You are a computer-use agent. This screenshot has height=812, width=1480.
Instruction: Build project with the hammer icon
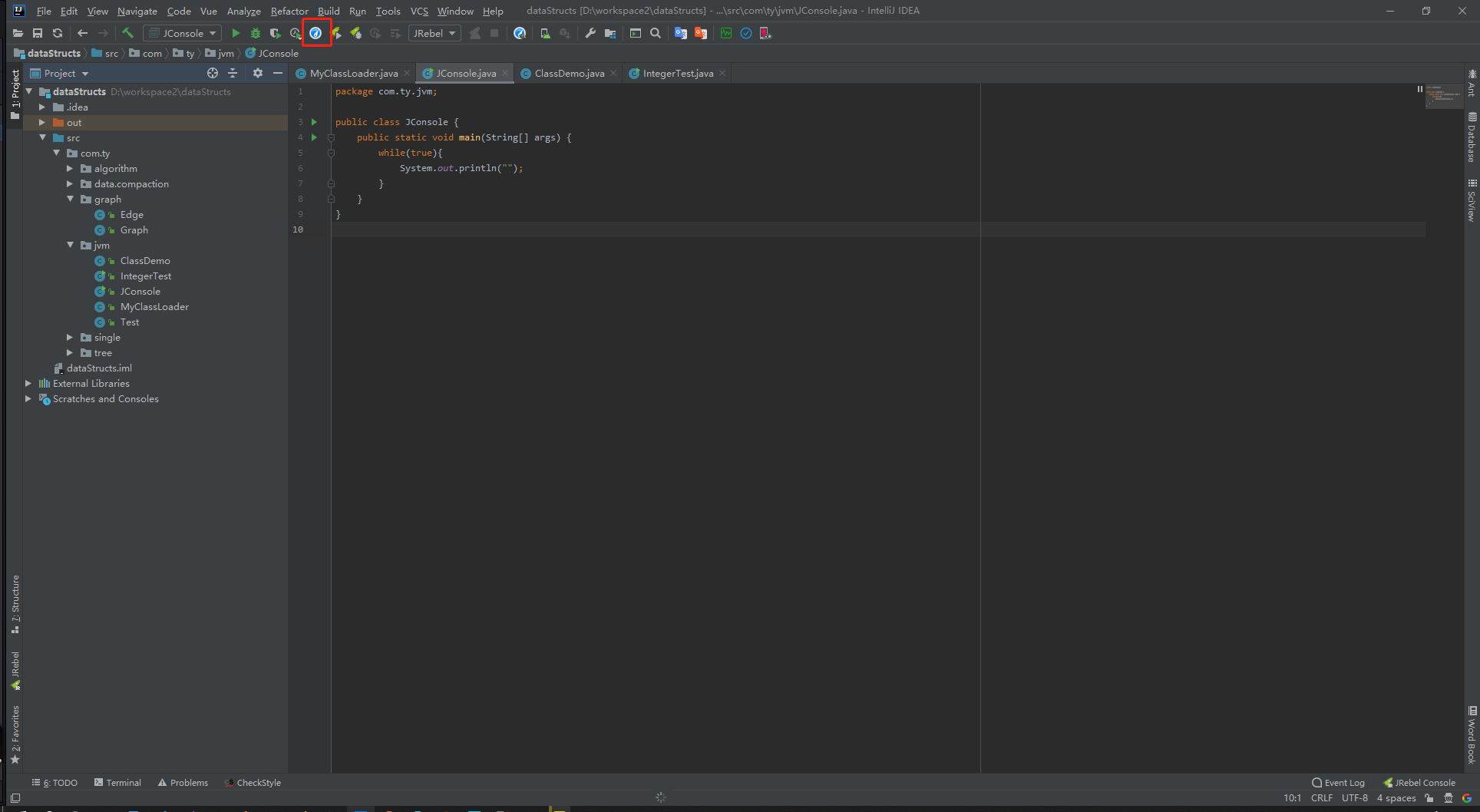click(127, 33)
